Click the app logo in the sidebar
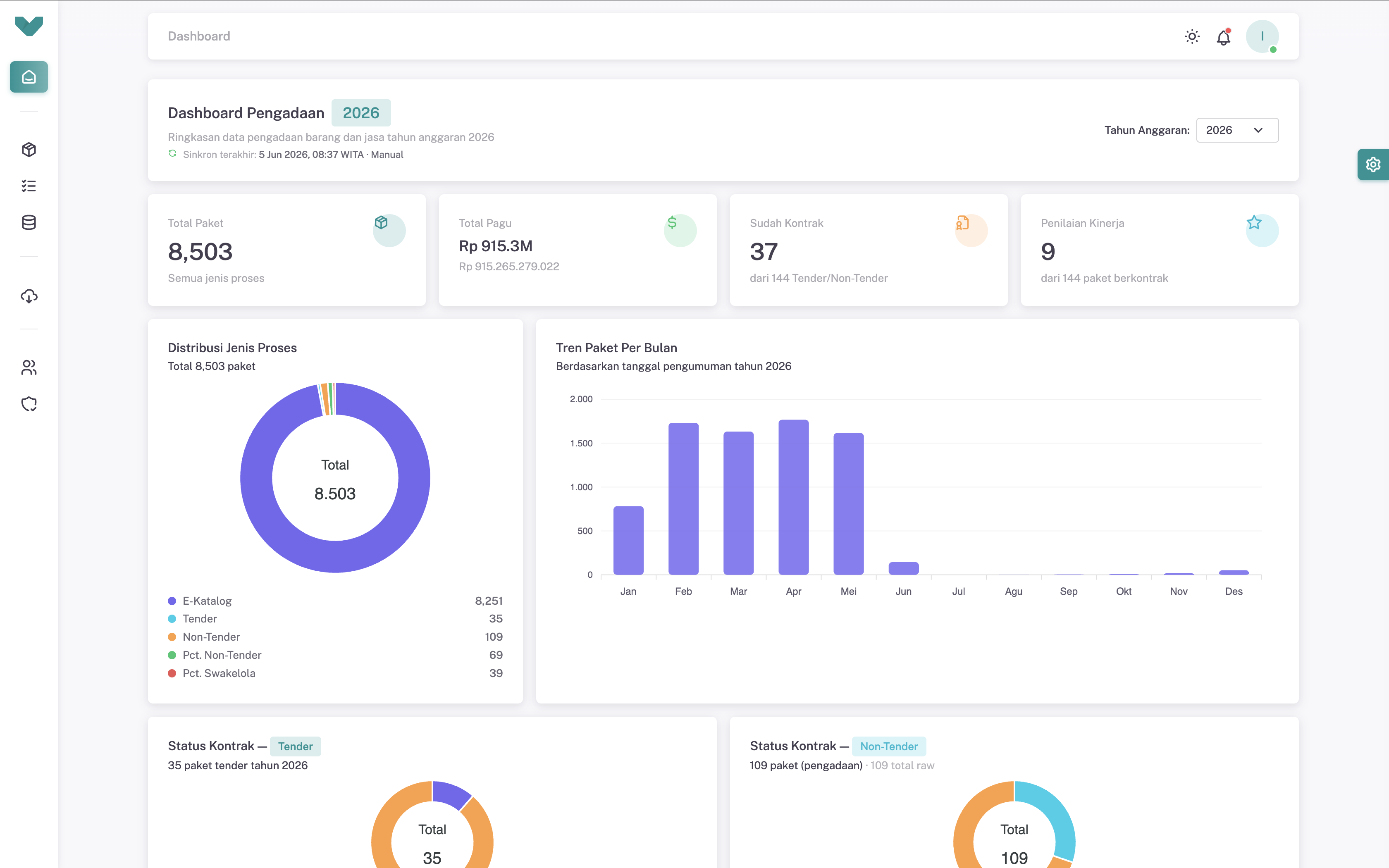 point(29,26)
